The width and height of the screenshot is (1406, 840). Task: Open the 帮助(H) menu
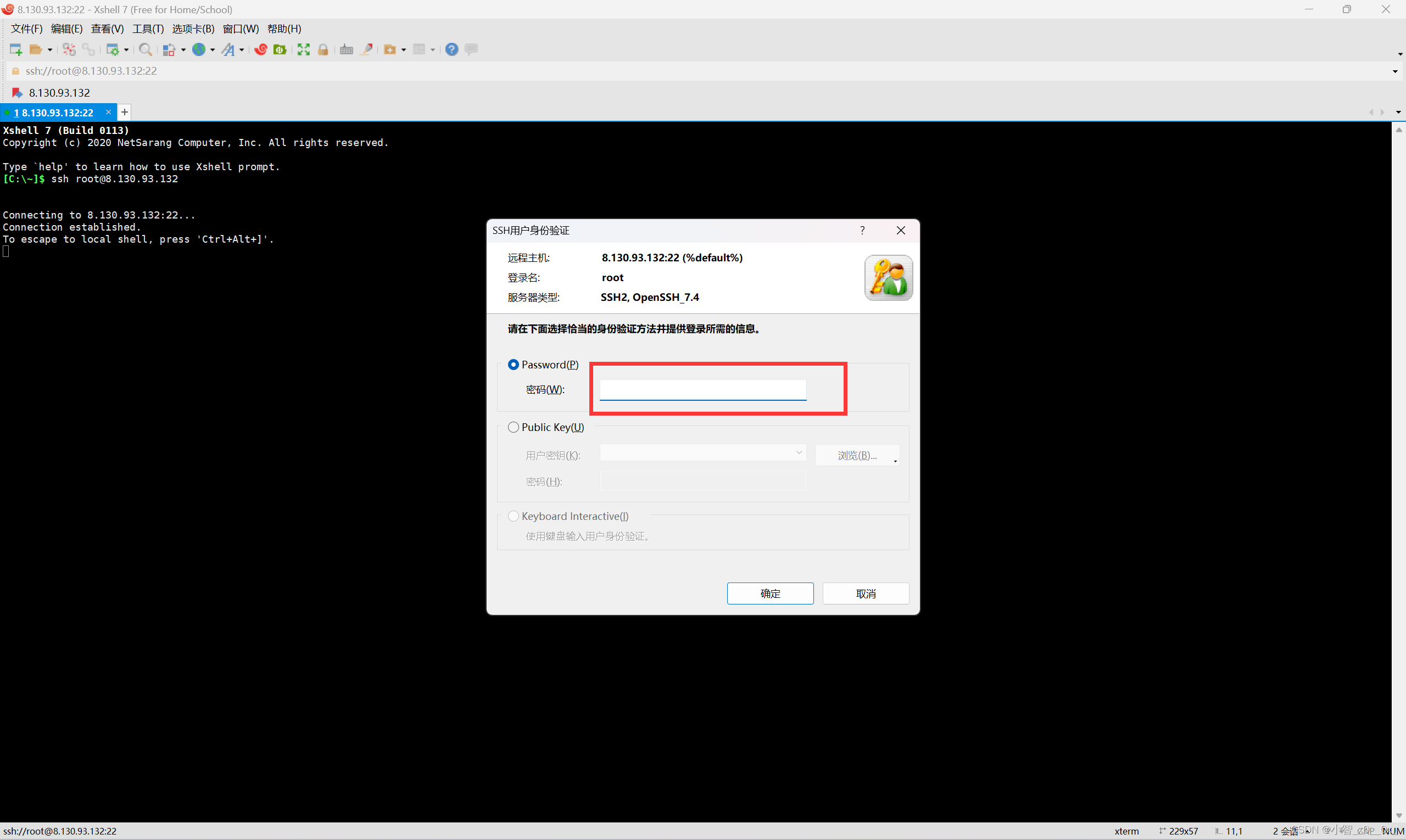click(x=284, y=29)
